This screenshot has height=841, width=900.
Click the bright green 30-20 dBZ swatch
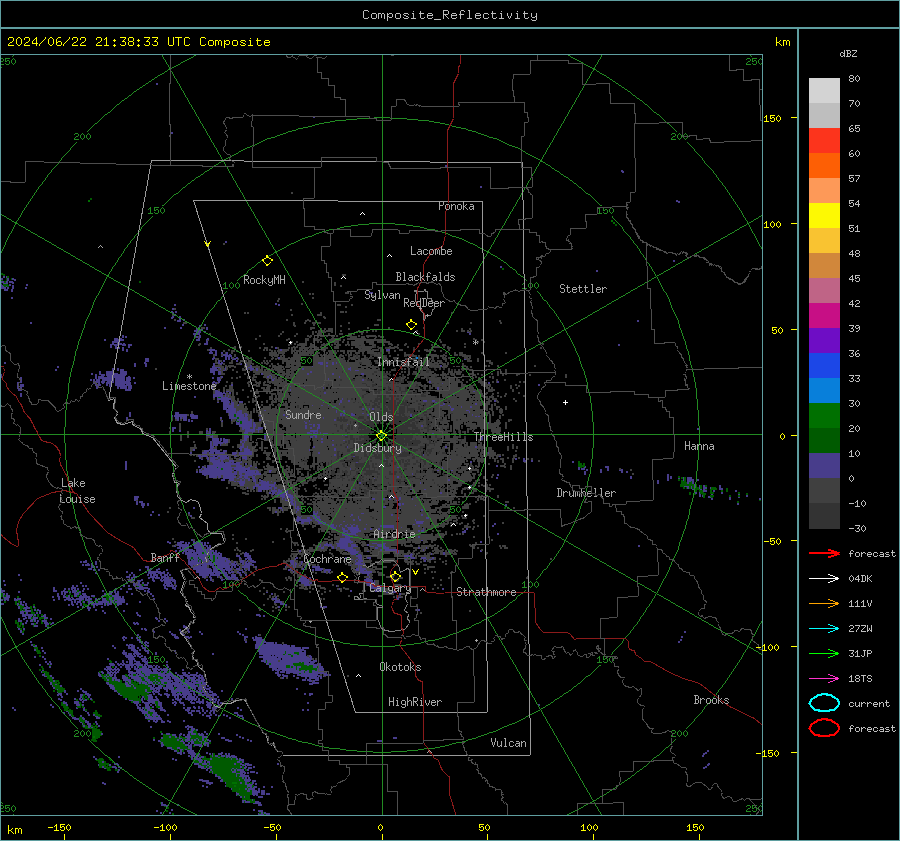pos(824,415)
